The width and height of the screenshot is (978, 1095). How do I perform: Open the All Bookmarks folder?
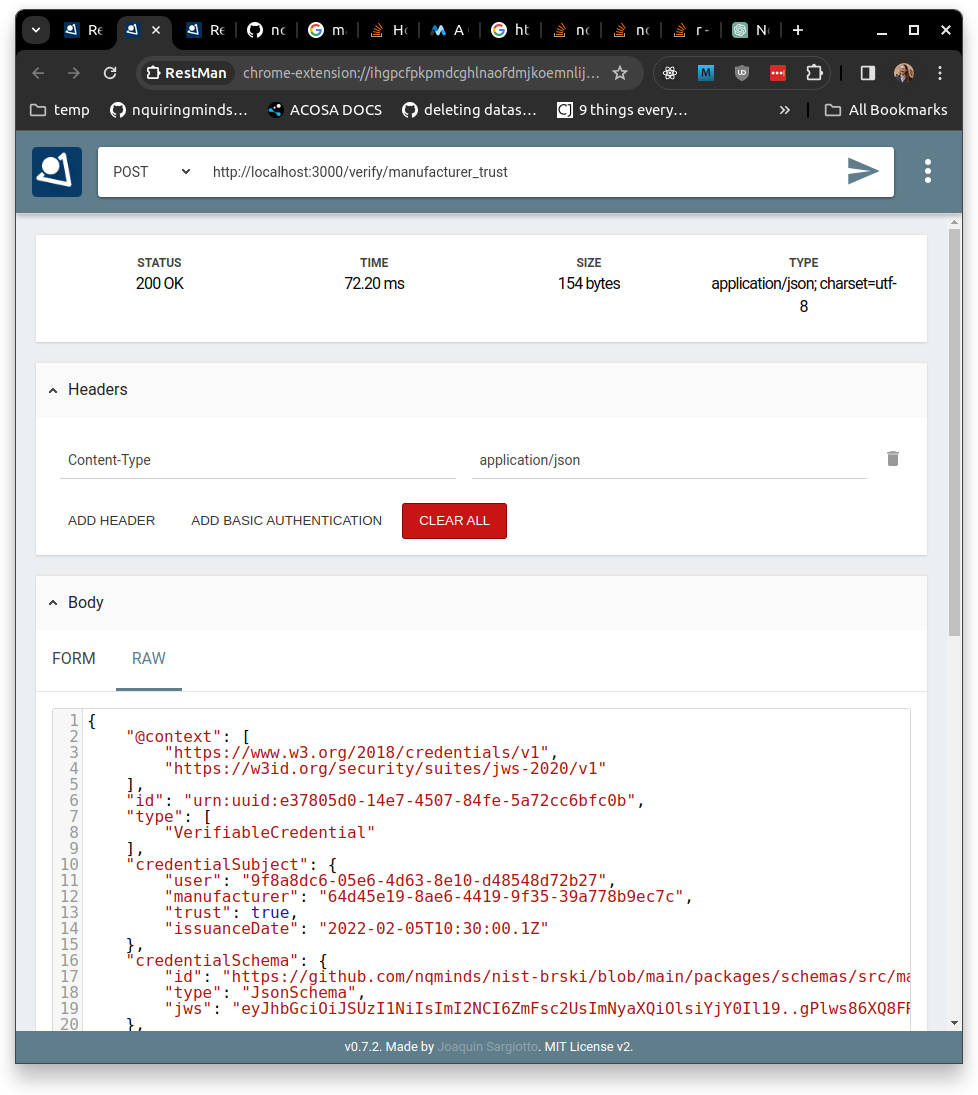coord(886,110)
